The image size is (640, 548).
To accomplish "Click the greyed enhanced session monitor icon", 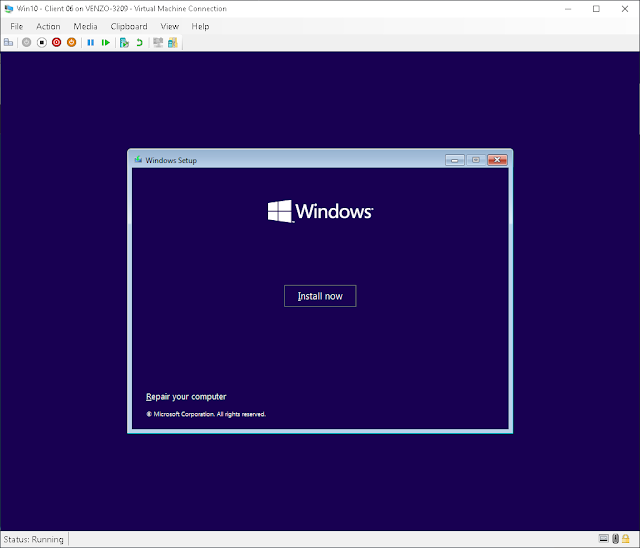I will [x=158, y=42].
